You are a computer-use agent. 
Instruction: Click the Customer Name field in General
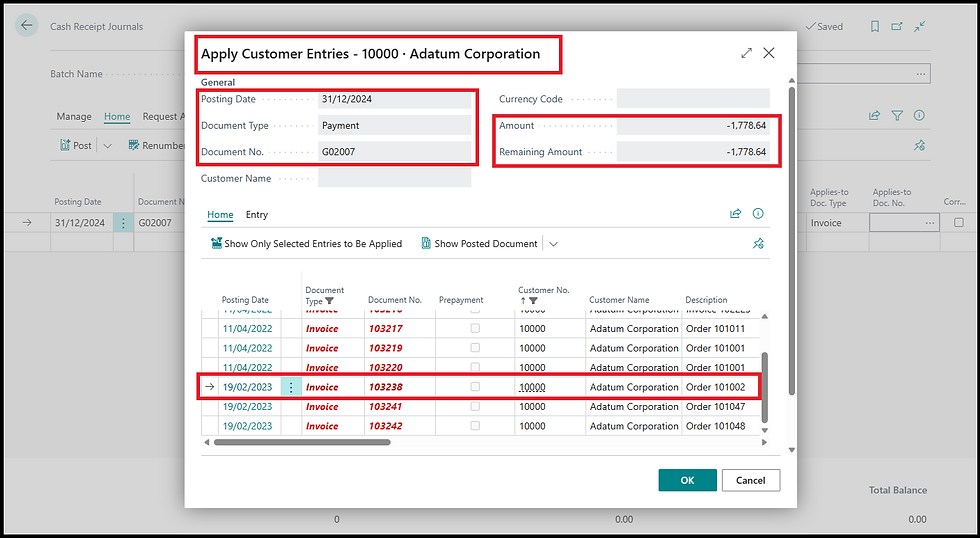[394, 178]
